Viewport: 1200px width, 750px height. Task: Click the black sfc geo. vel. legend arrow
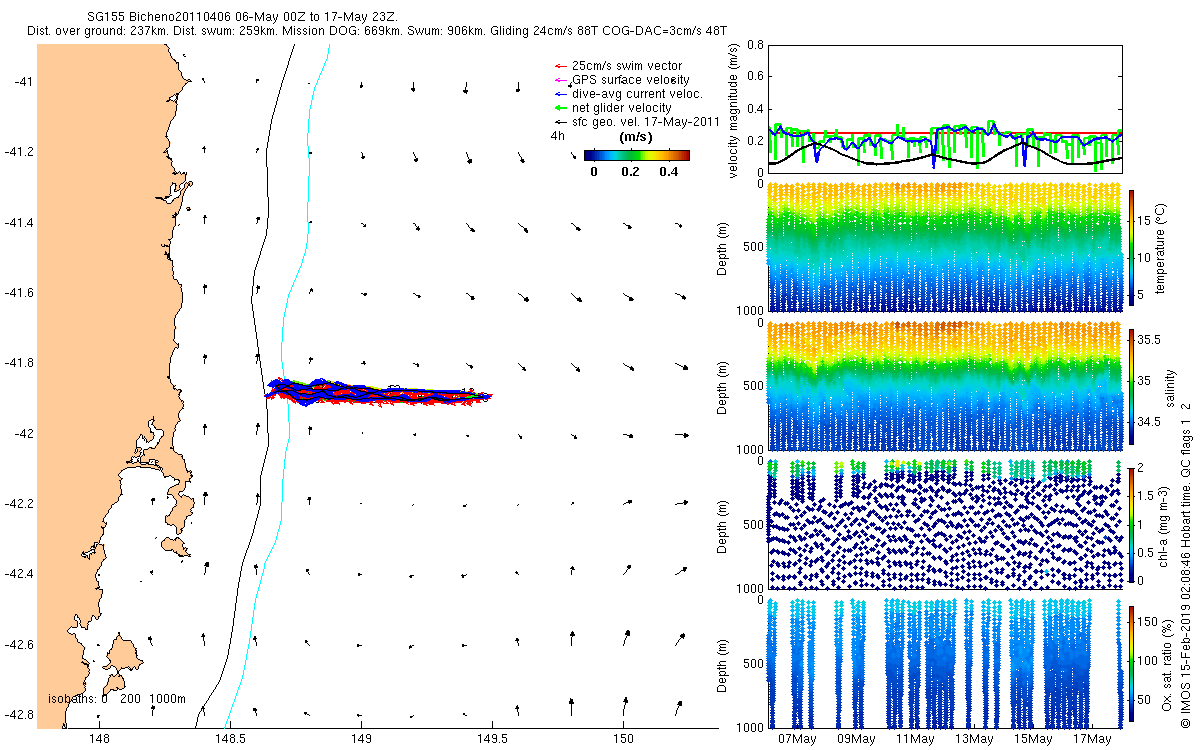tap(560, 121)
